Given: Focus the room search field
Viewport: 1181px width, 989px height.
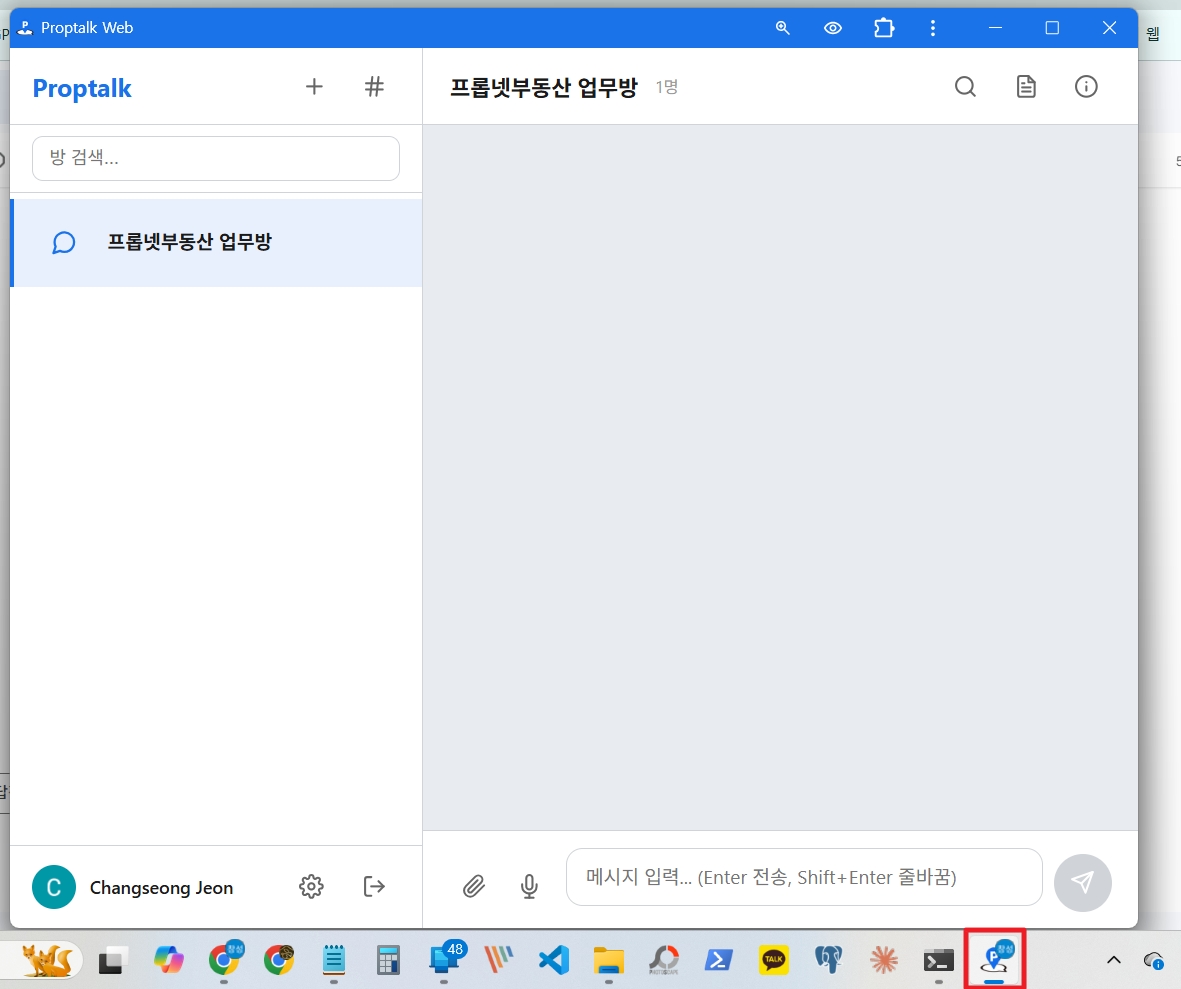Looking at the screenshot, I should point(215,158).
